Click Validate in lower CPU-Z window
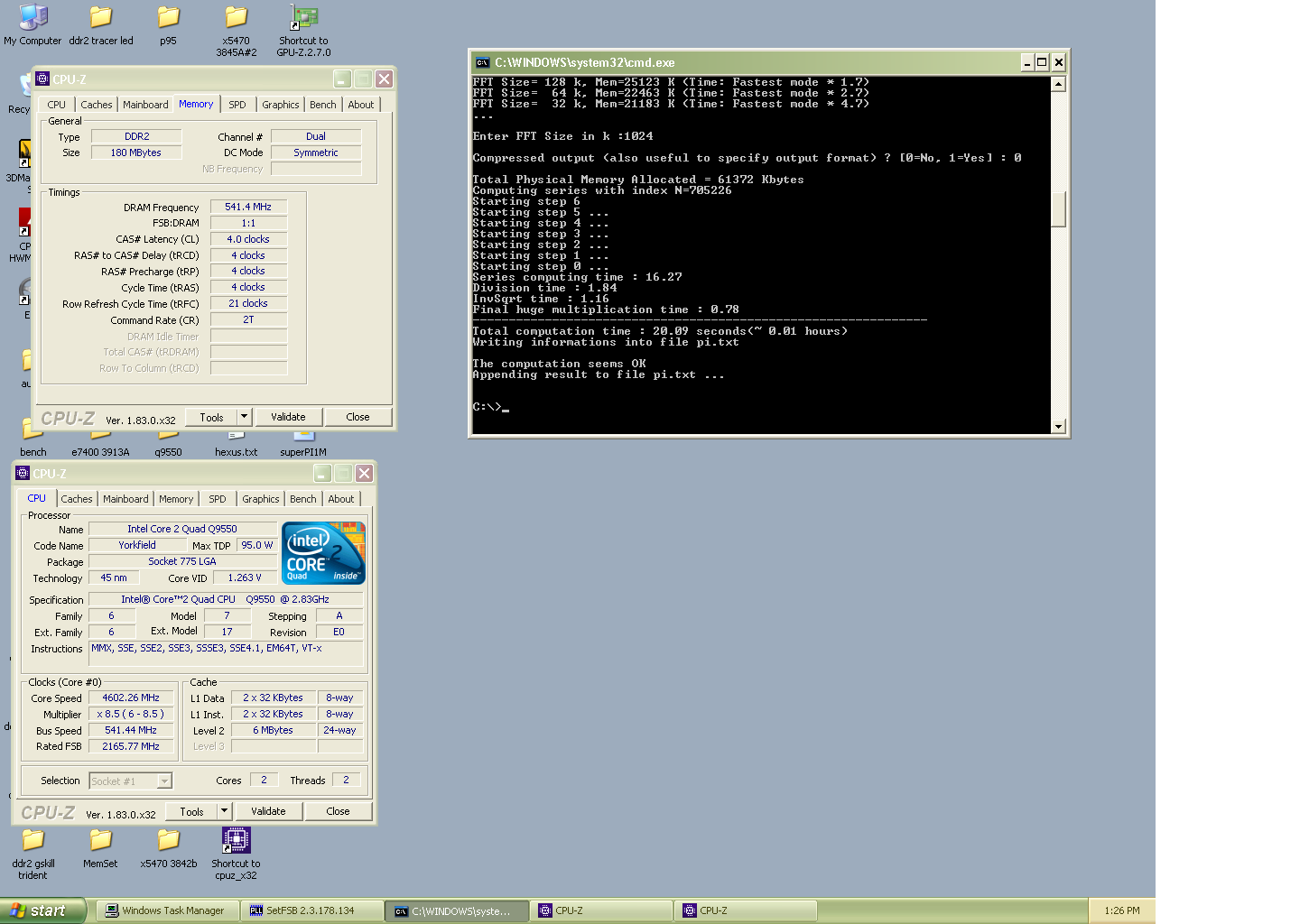Image resolution: width=1300 pixels, height=924 pixels. point(268,811)
